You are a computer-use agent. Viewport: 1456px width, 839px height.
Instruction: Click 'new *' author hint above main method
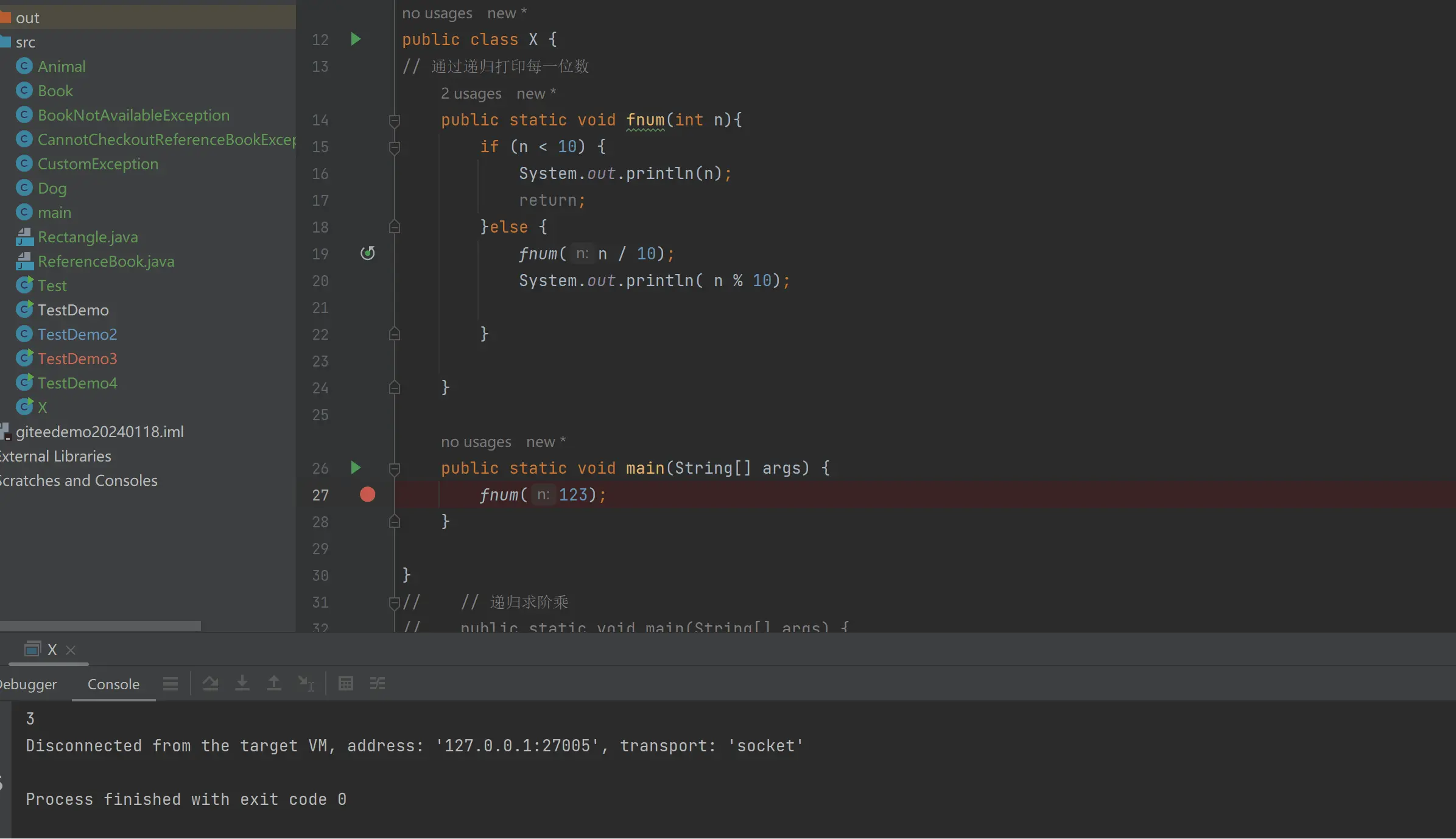click(546, 441)
